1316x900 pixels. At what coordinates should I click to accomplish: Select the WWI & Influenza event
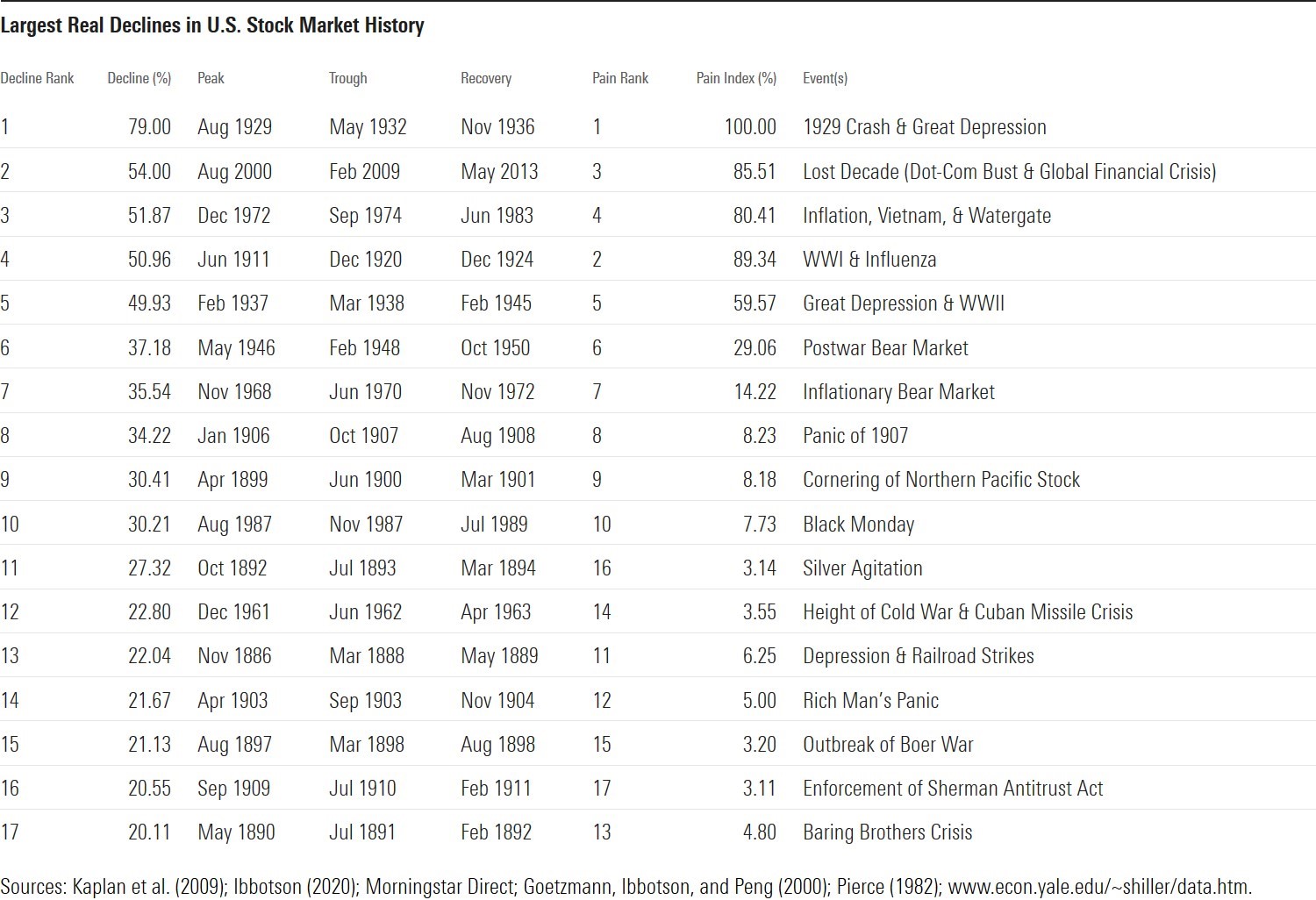[869, 260]
